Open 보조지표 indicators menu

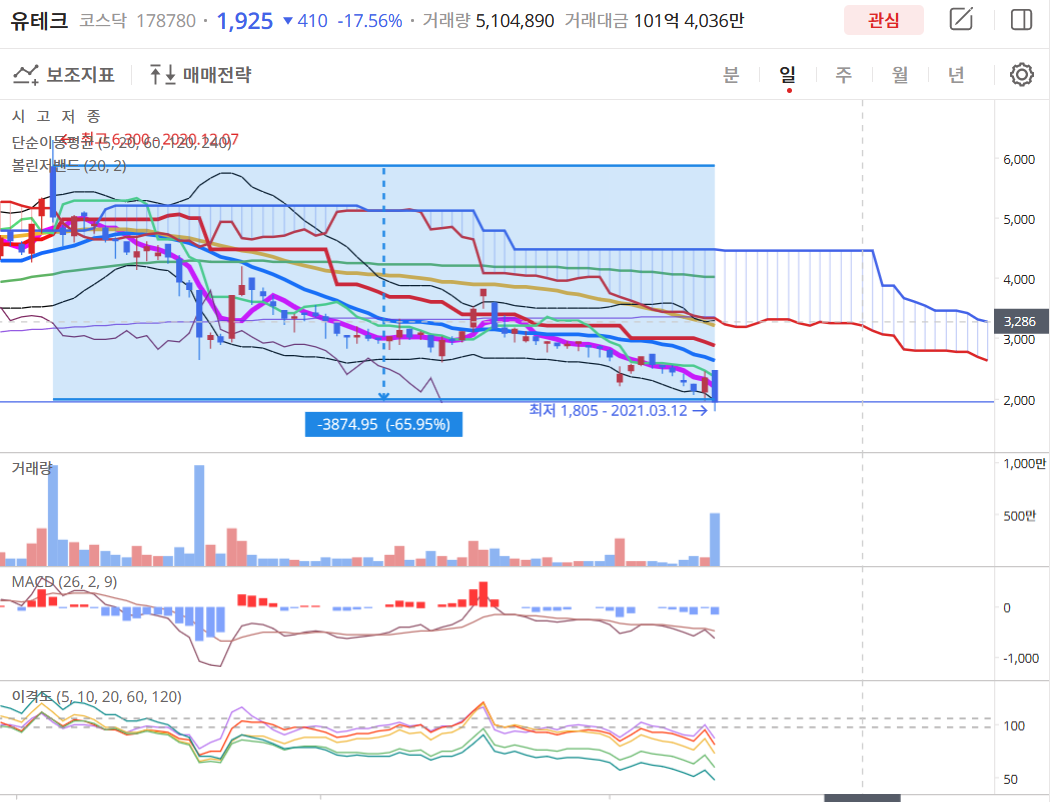tap(64, 74)
